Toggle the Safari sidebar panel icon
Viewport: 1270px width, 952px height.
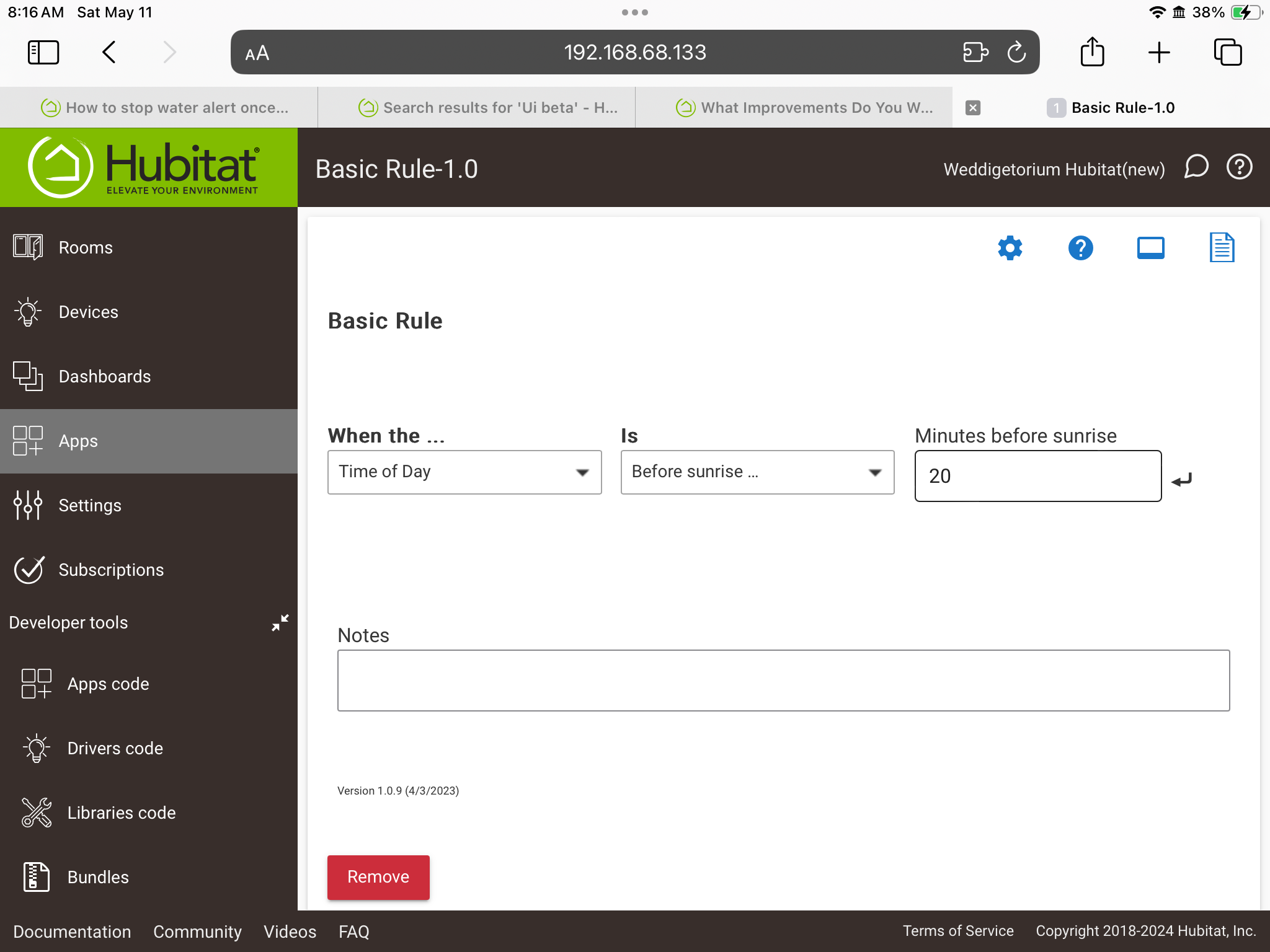pos(43,52)
